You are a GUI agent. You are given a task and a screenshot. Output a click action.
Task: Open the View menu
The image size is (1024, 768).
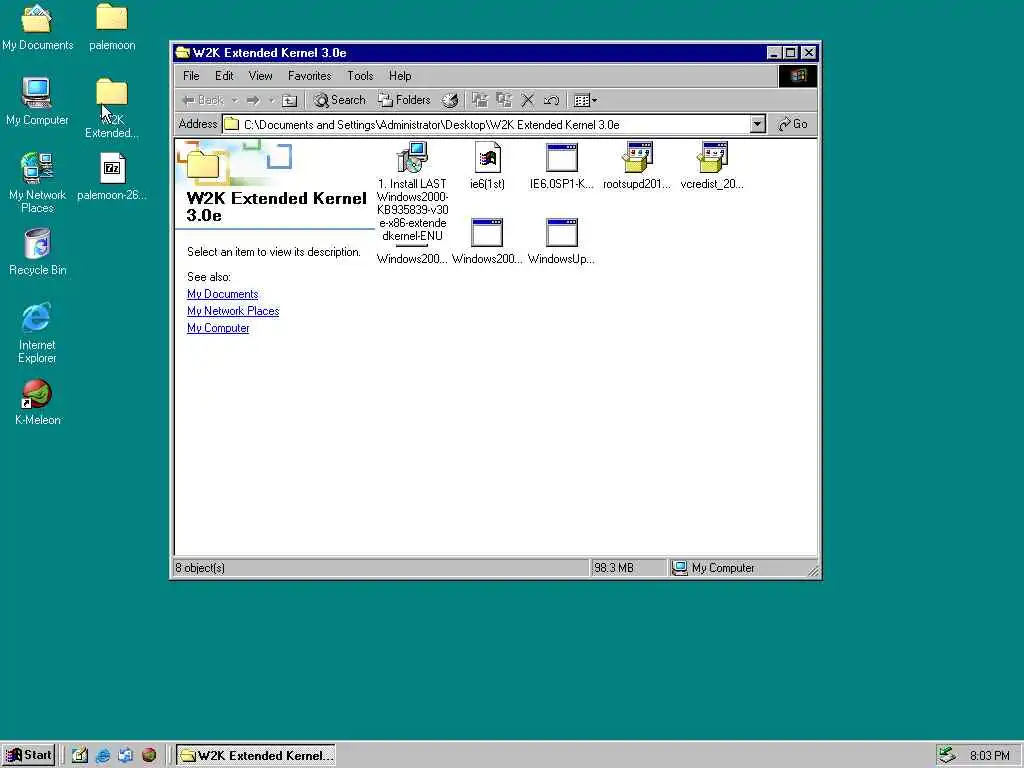point(261,76)
